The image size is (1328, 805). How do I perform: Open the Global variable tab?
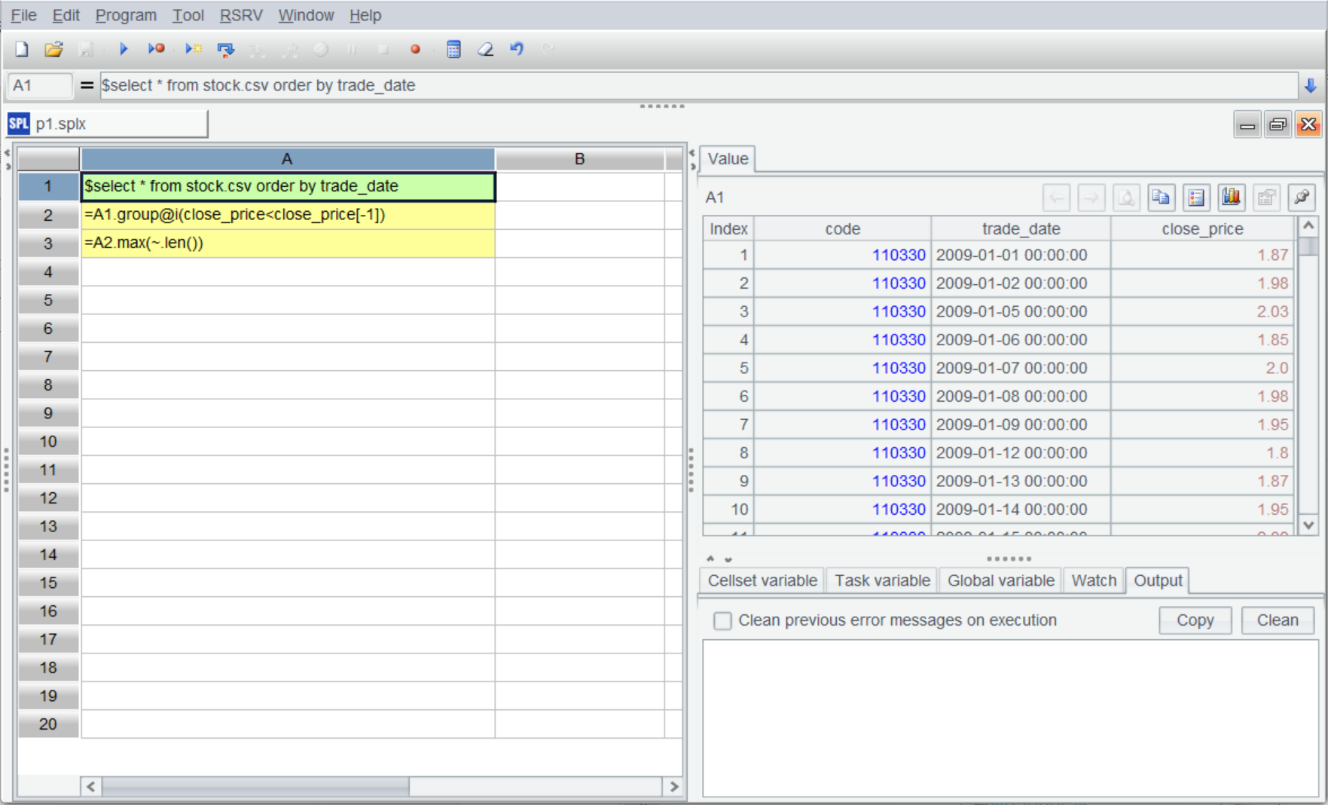1000,580
